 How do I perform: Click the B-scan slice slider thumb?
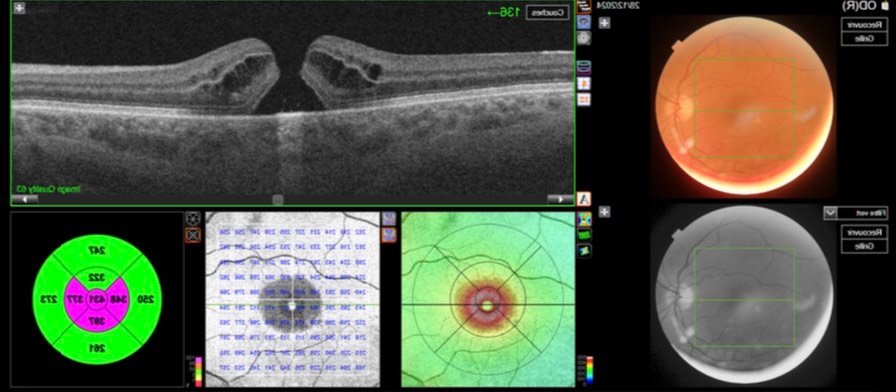(x=278, y=199)
